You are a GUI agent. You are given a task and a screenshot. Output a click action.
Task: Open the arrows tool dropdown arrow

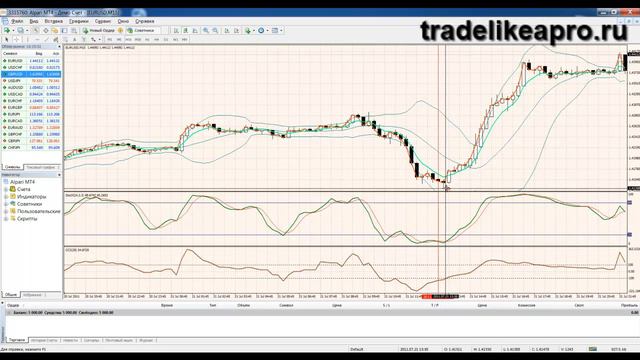(100, 40)
